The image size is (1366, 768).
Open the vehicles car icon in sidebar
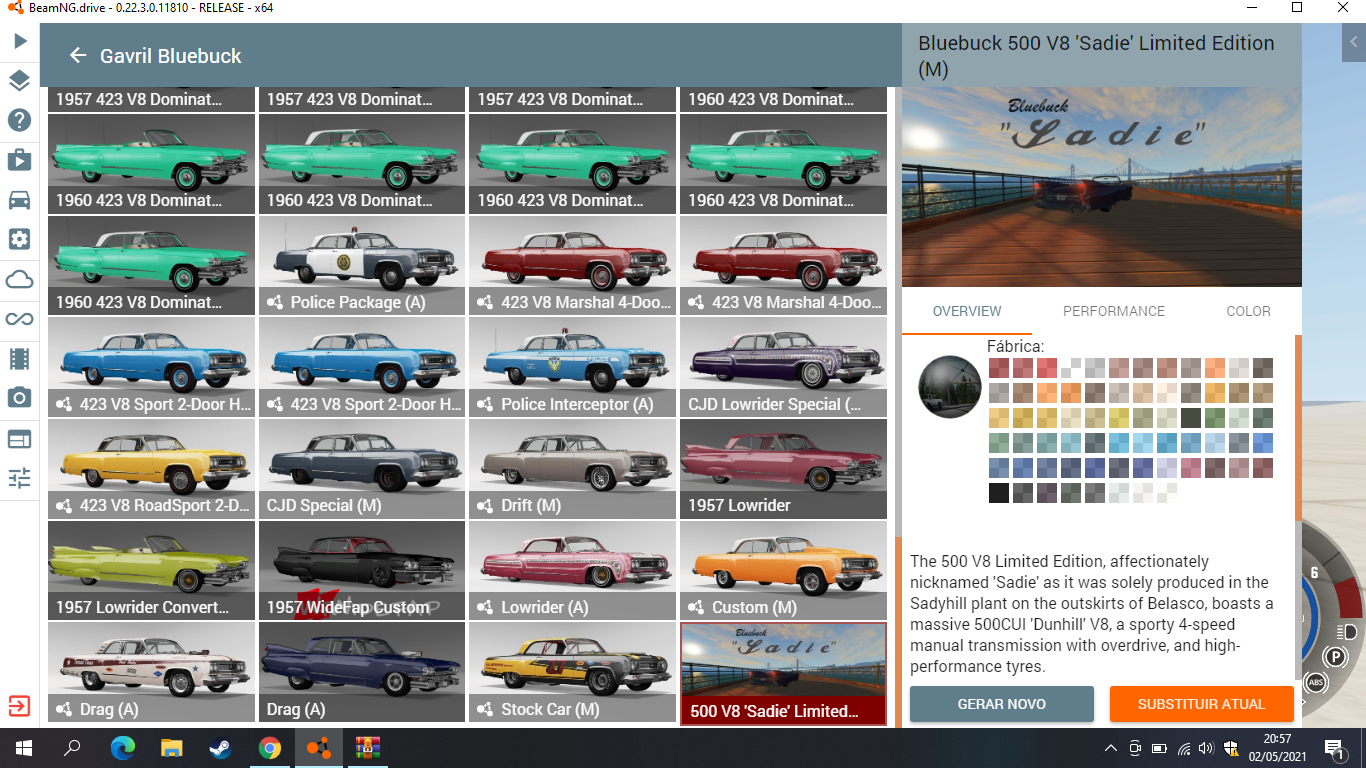[20, 199]
